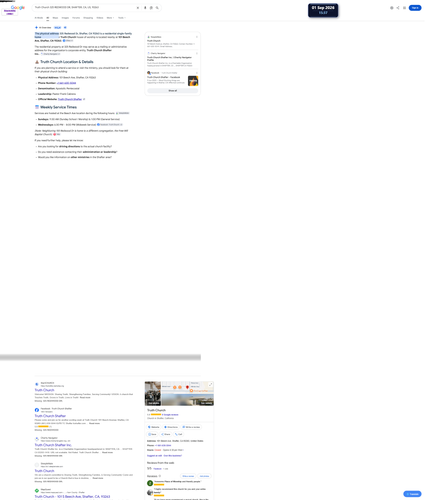Open the Truth Church 101 S Beech Ave result
The width and height of the screenshot is (427, 500).
pos(72,496)
